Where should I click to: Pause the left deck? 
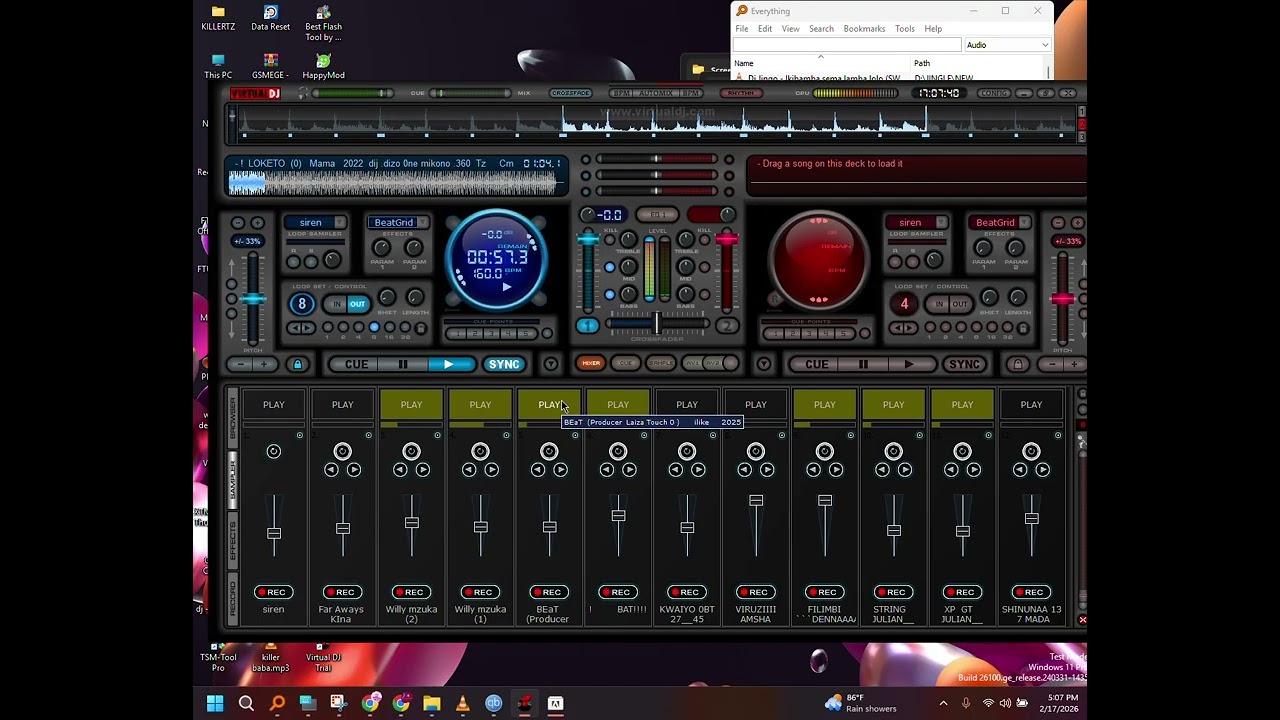point(402,365)
